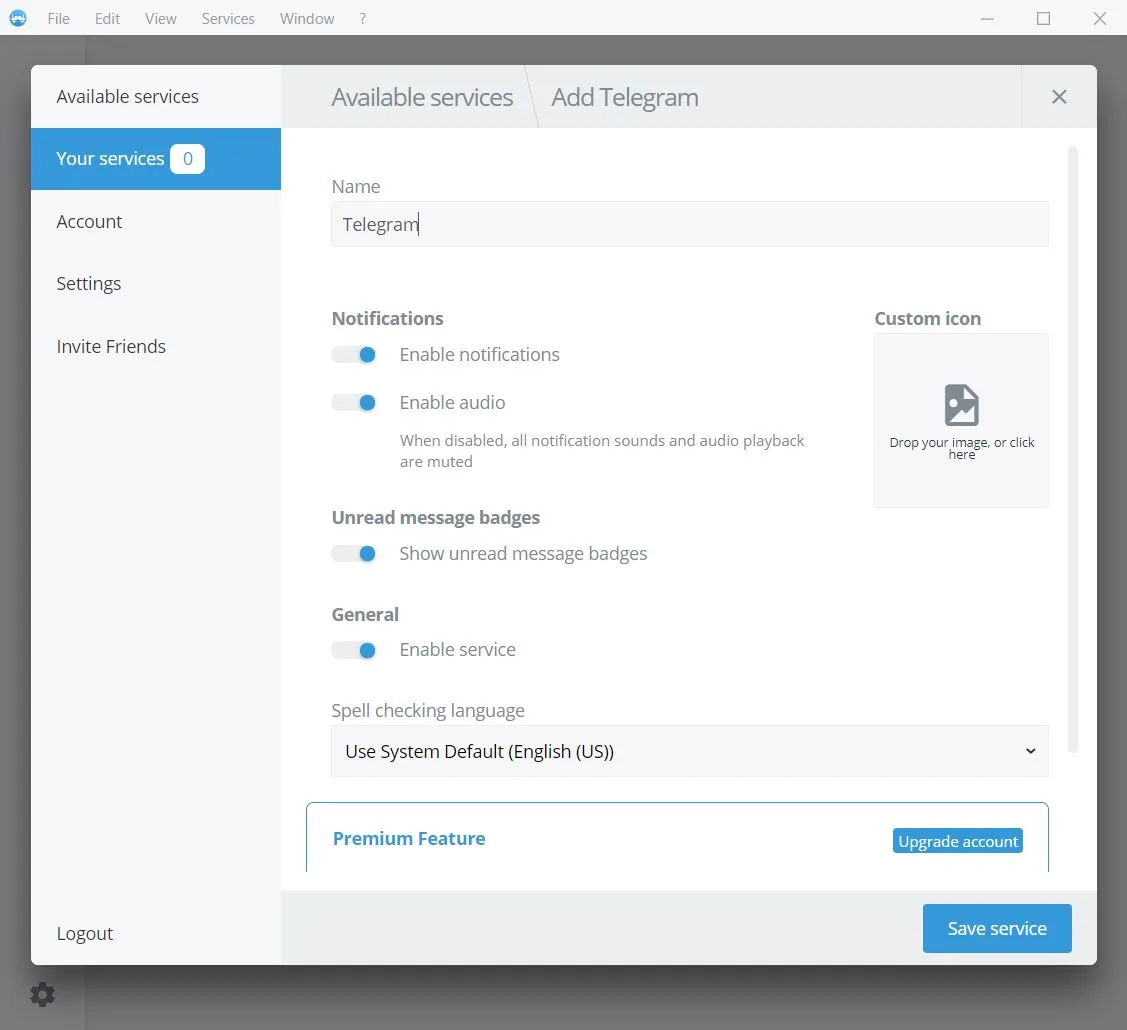The image size is (1127, 1030).
Task: Maximize the Franz window
Action: tap(1044, 19)
